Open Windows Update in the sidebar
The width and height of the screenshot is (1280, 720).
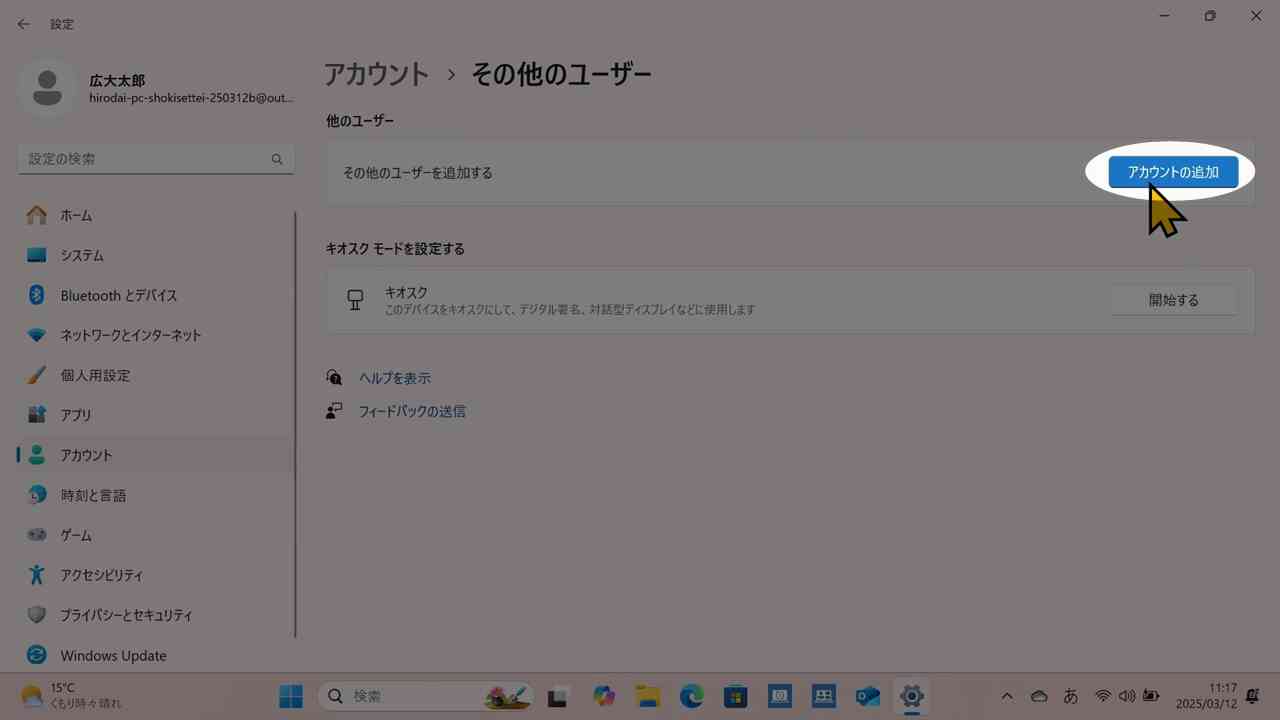point(112,655)
